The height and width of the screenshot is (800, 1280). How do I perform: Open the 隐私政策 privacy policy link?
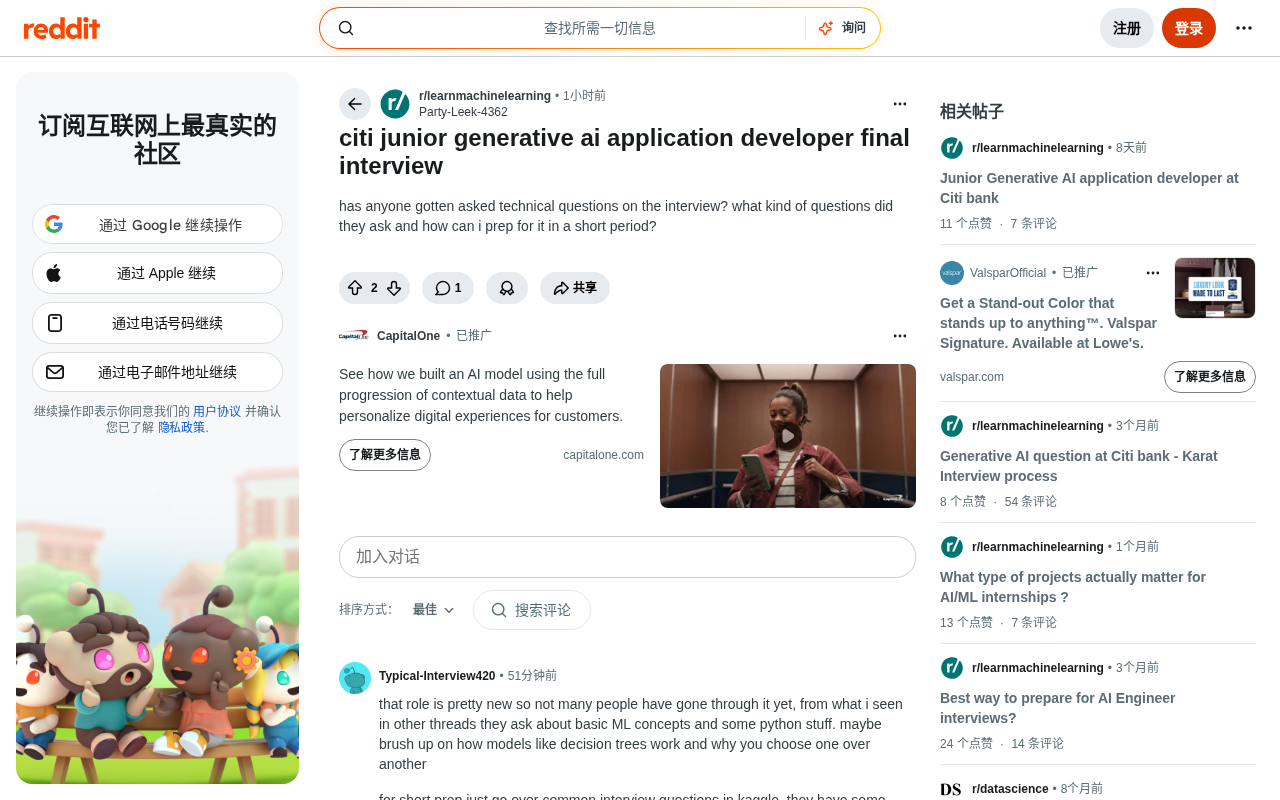pyautogui.click(x=181, y=427)
